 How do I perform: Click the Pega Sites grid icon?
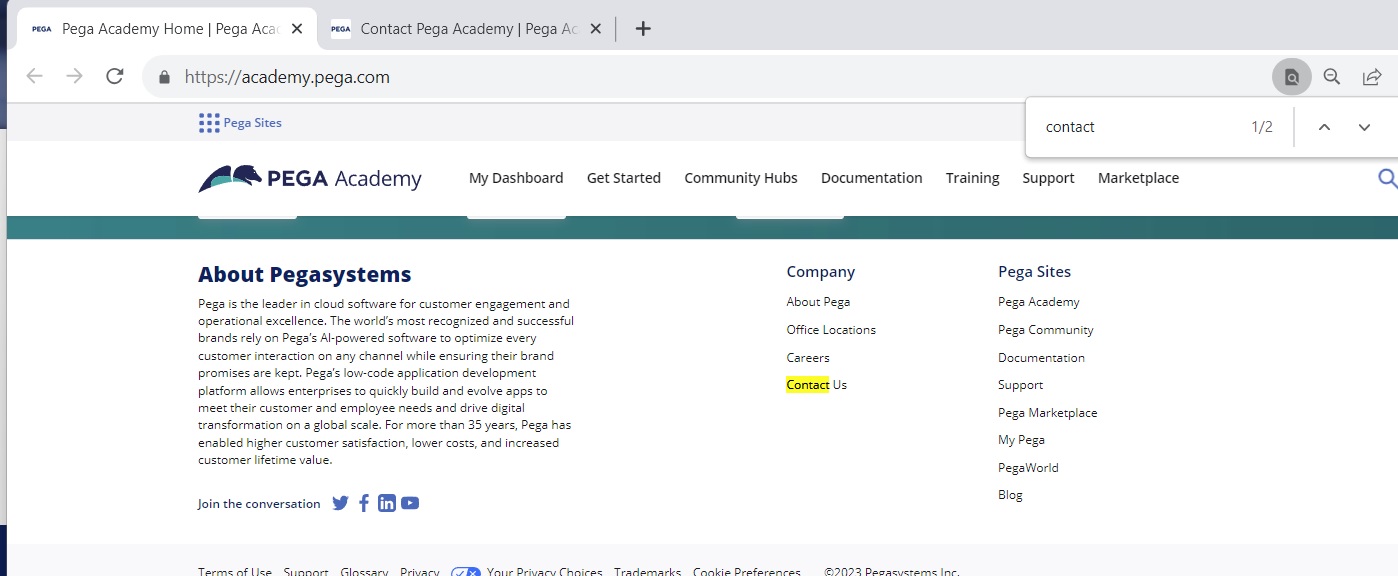(209, 123)
